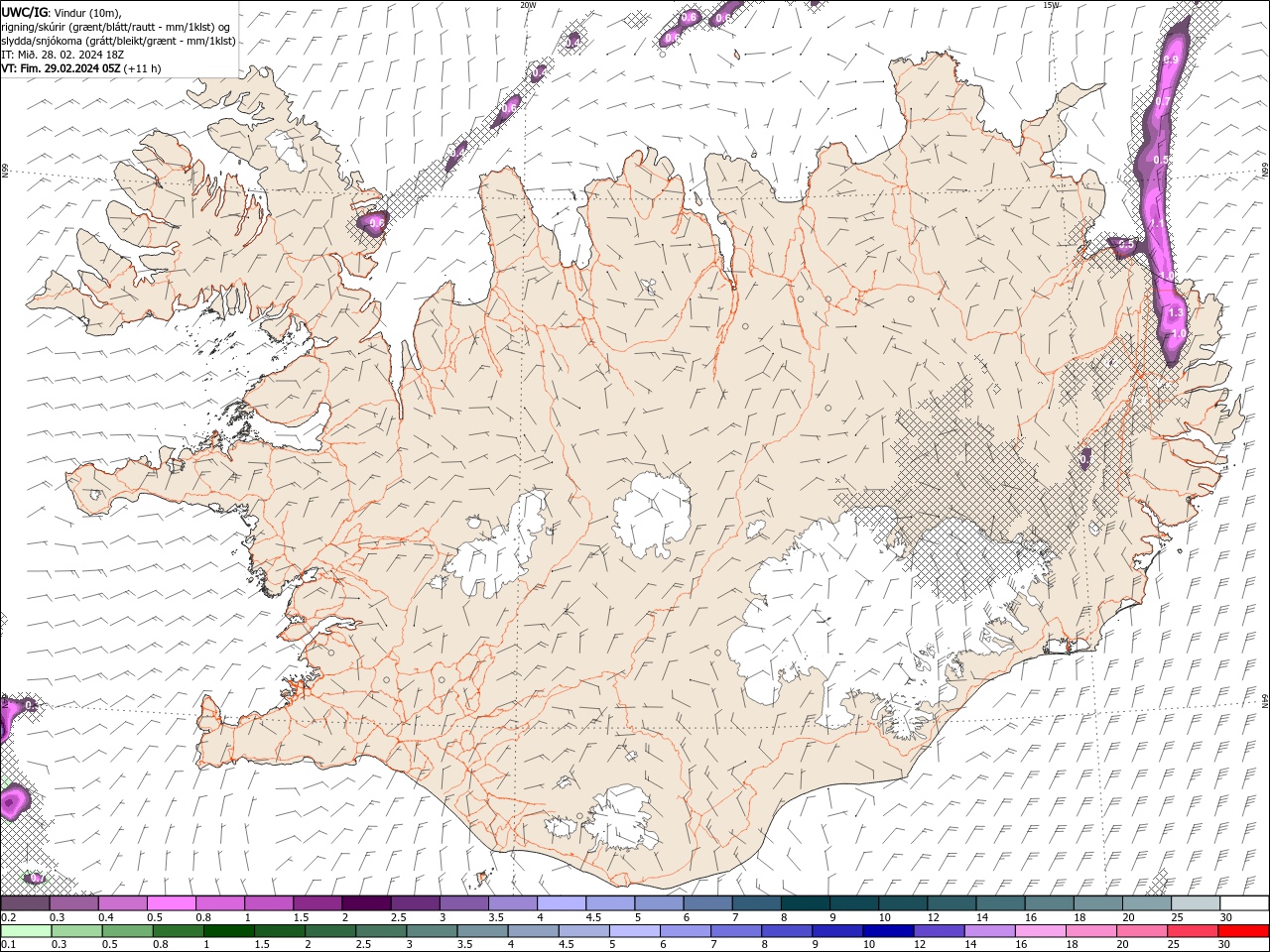Click the 0.4 label in the upper legend
1270x952 pixels.
[106, 917]
